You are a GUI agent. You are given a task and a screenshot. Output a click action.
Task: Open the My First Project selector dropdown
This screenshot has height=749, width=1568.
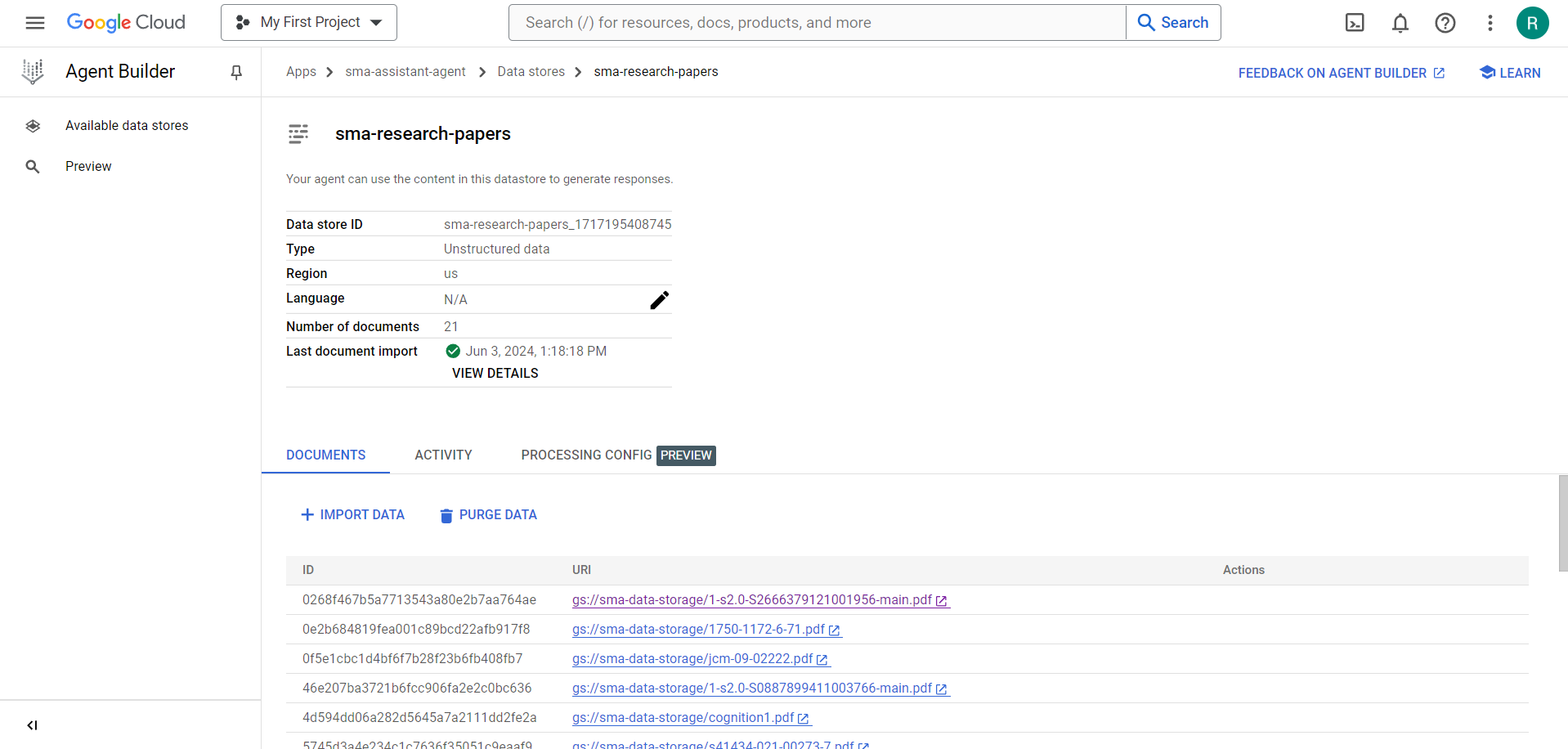tap(309, 23)
